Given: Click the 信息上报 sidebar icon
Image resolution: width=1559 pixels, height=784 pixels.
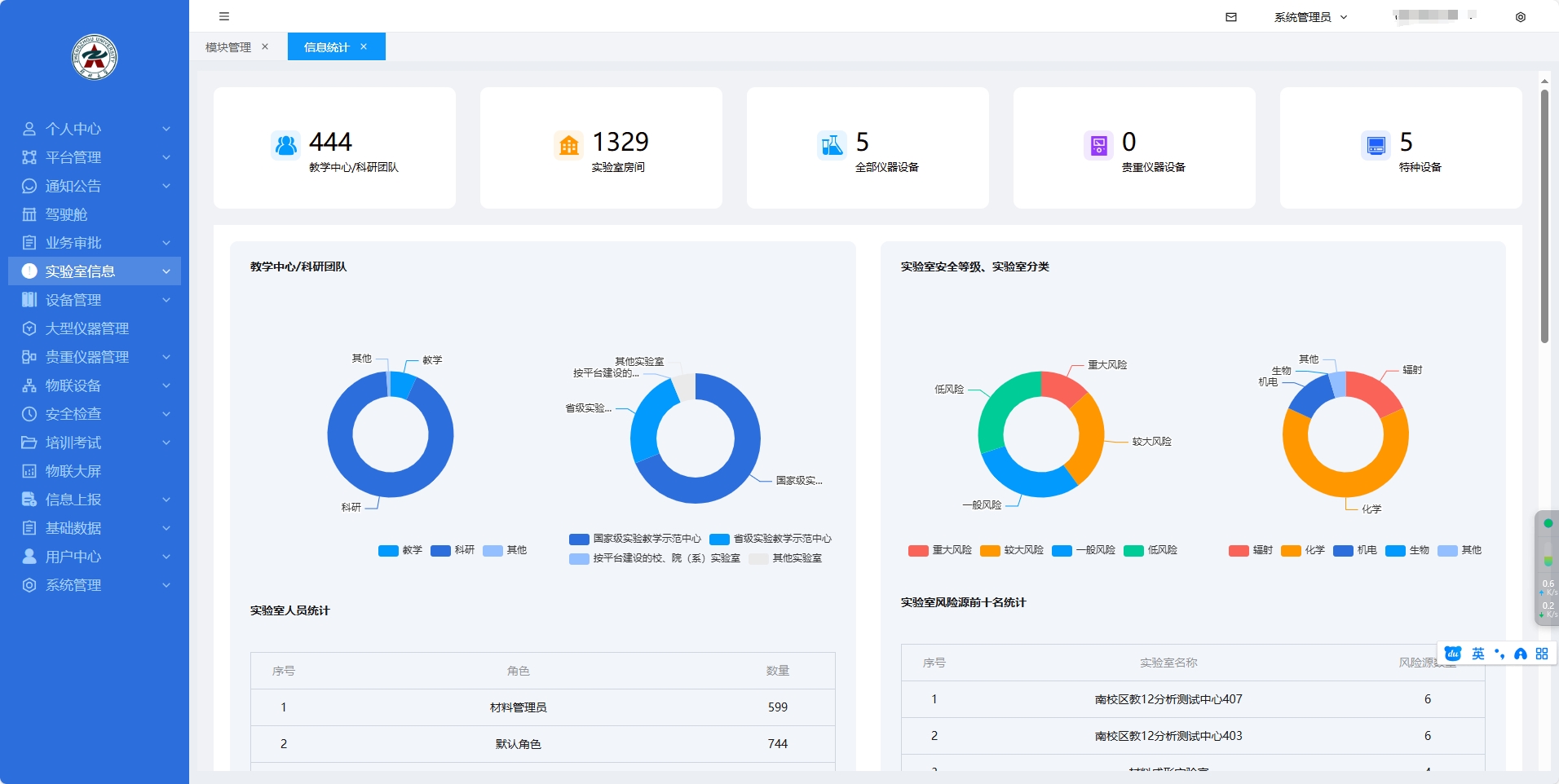Looking at the screenshot, I should (x=29, y=500).
